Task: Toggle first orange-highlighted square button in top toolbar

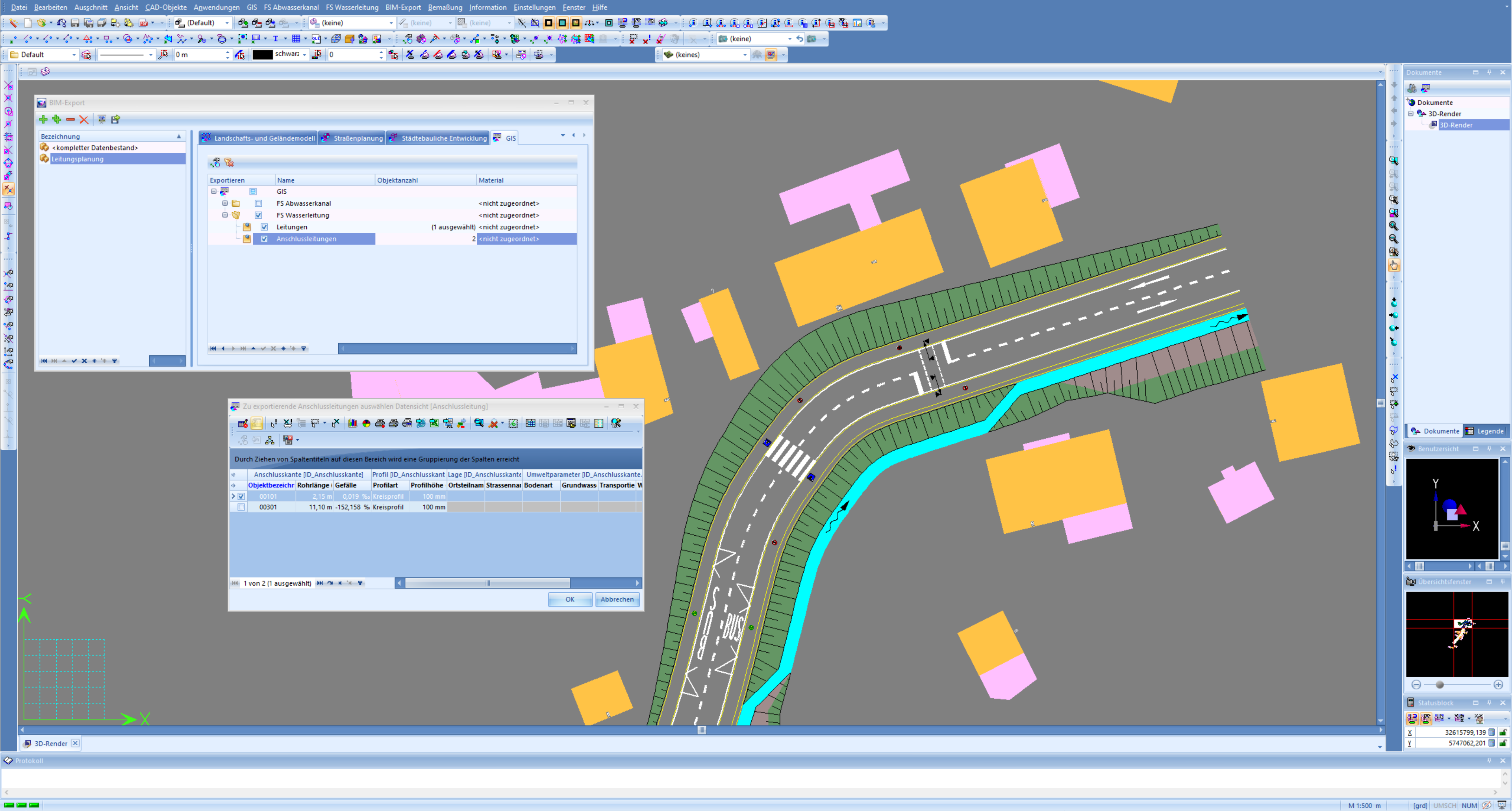Action: (x=548, y=23)
